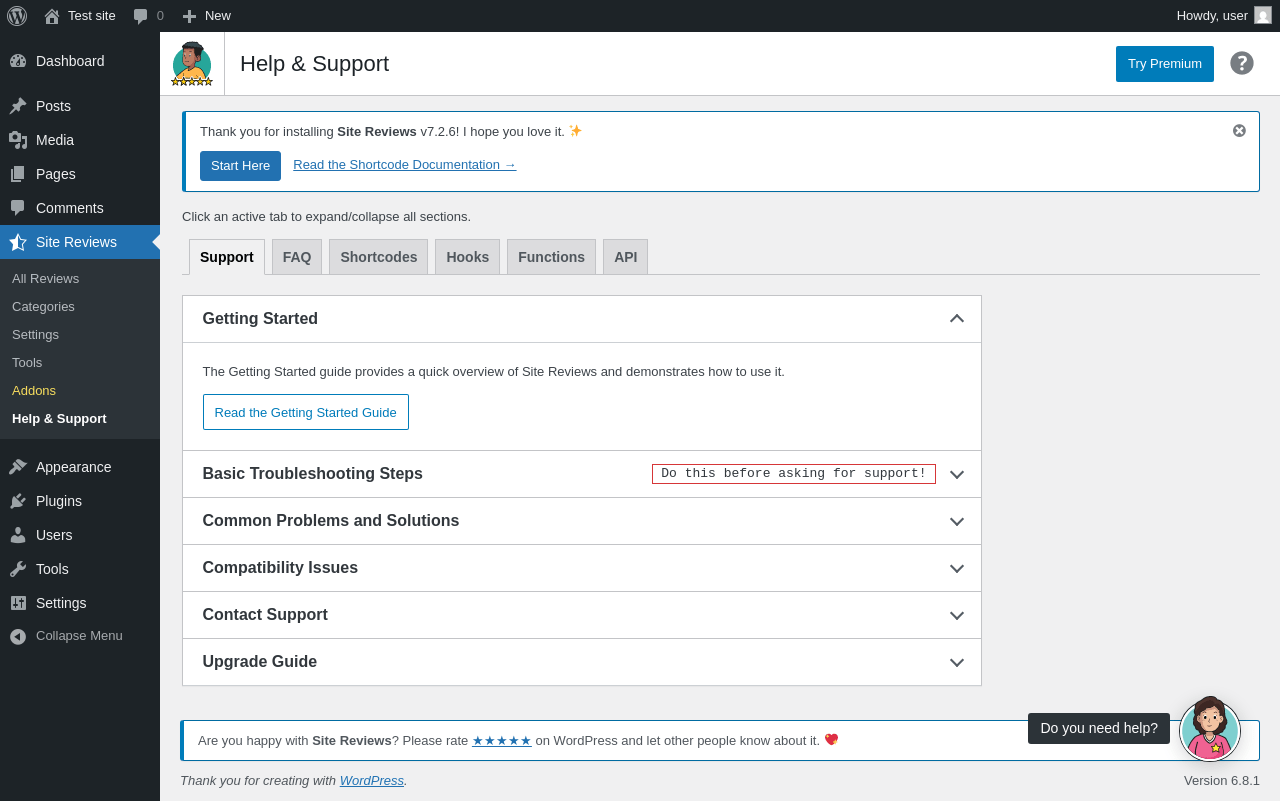Image resolution: width=1280 pixels, height=801 pixels.
Task: Click the WordPress logo icon
Action: pos(17,16)
